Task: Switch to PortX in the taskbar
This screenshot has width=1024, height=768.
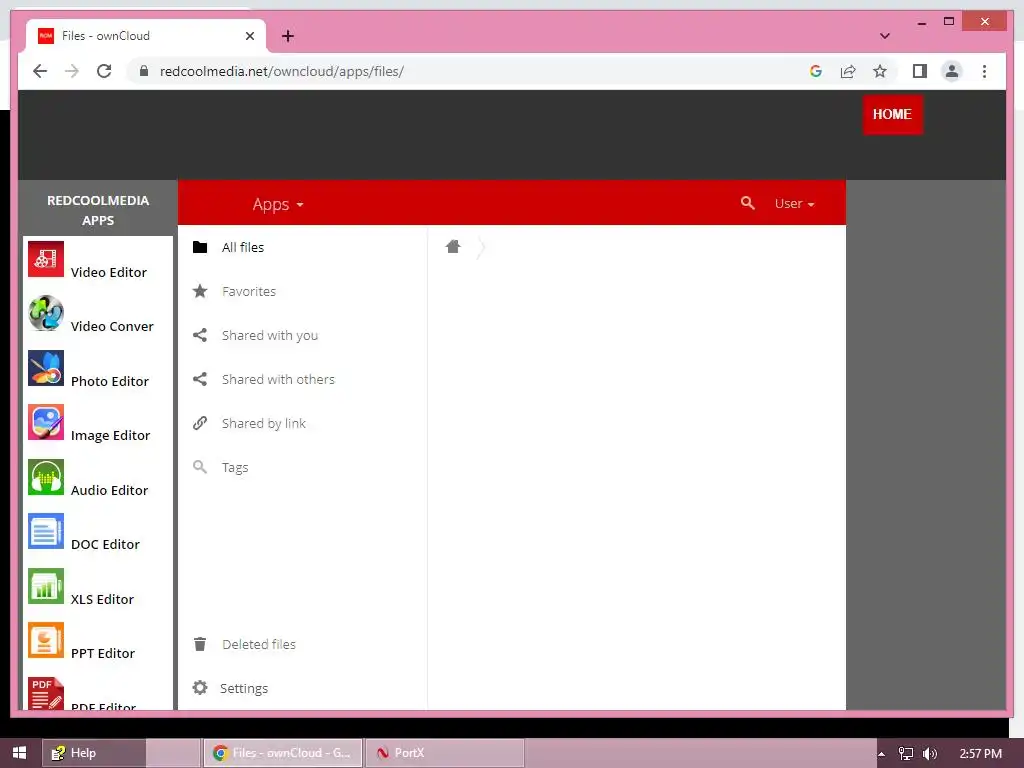Action: (444, 753)
